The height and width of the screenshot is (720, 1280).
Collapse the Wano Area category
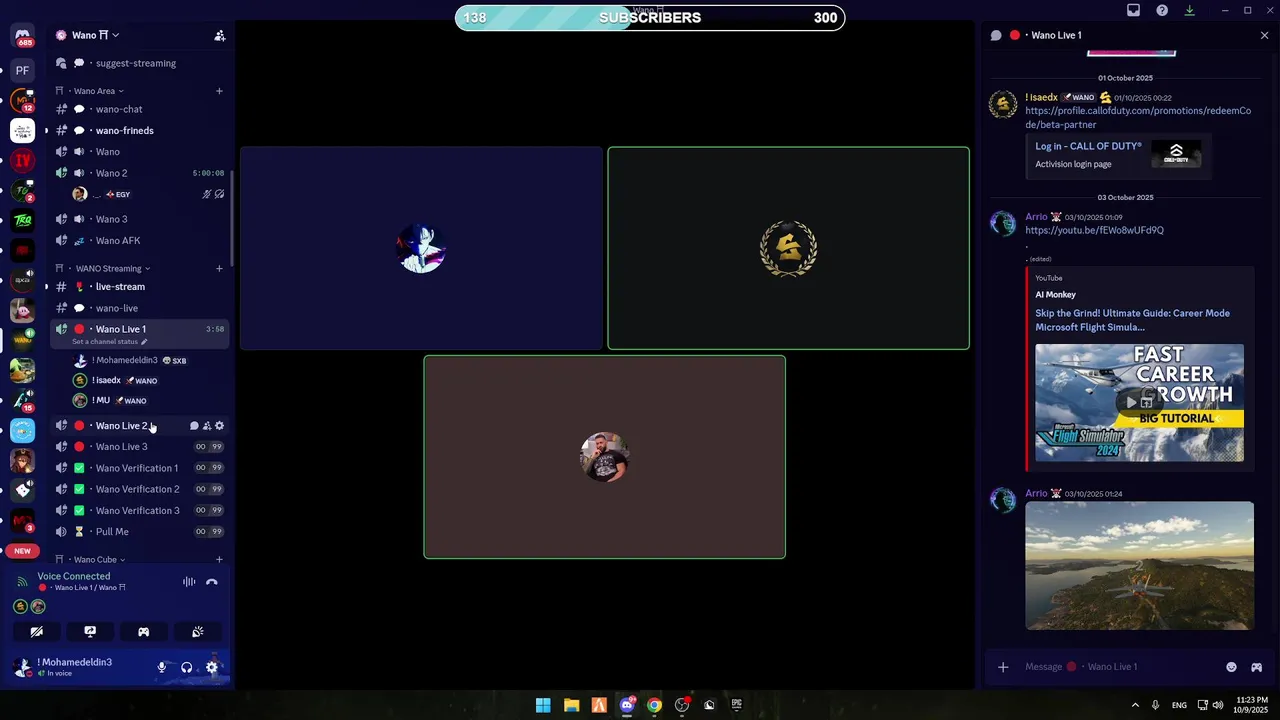point(98,91)
